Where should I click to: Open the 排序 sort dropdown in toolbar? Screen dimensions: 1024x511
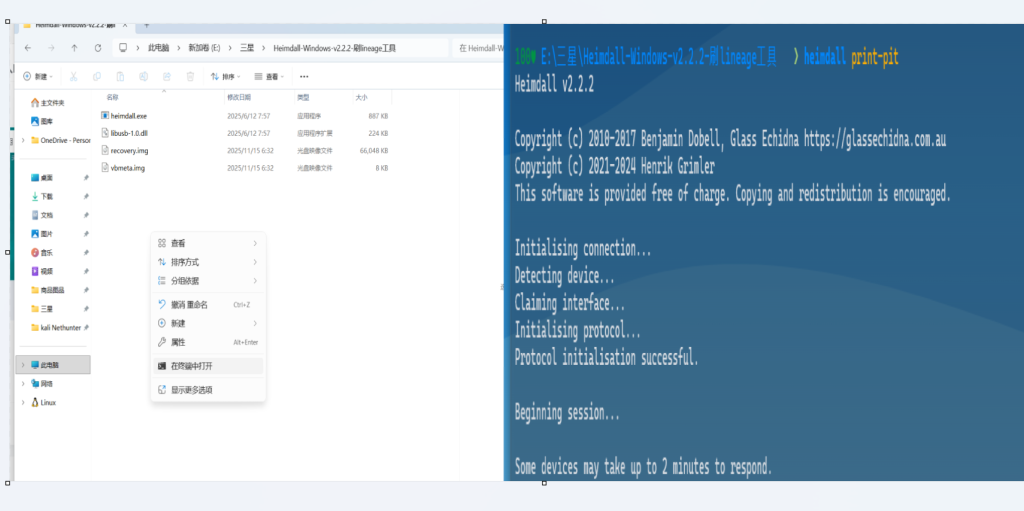tap(225, 76)
